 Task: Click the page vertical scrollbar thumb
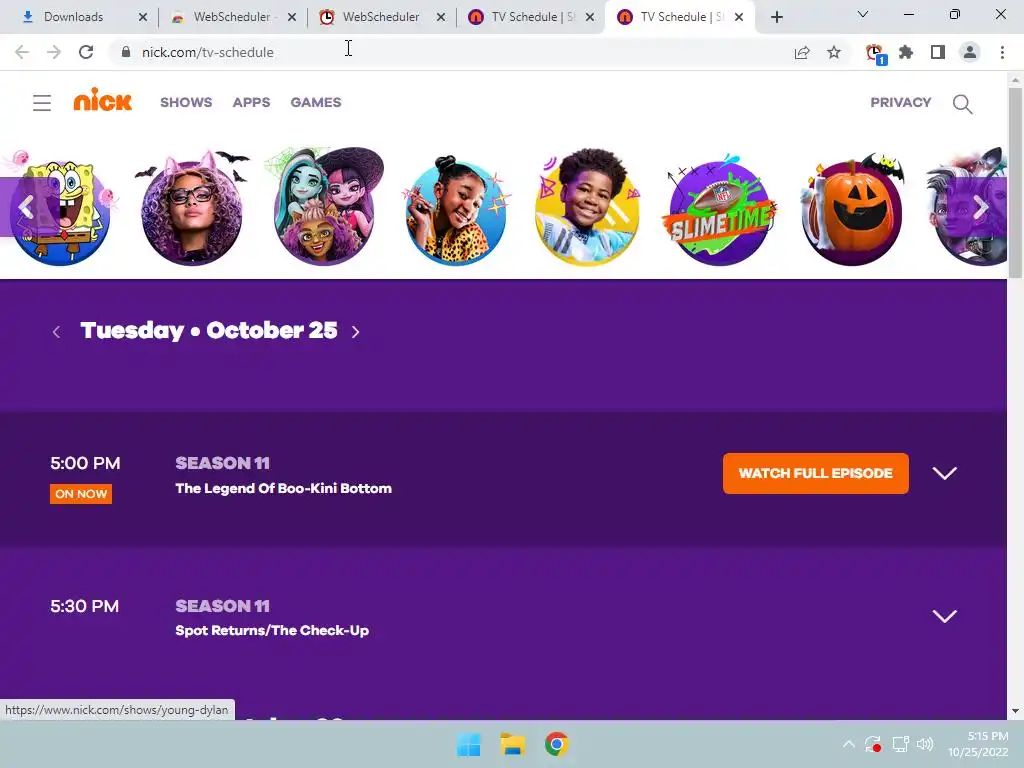coord(1015,183)
